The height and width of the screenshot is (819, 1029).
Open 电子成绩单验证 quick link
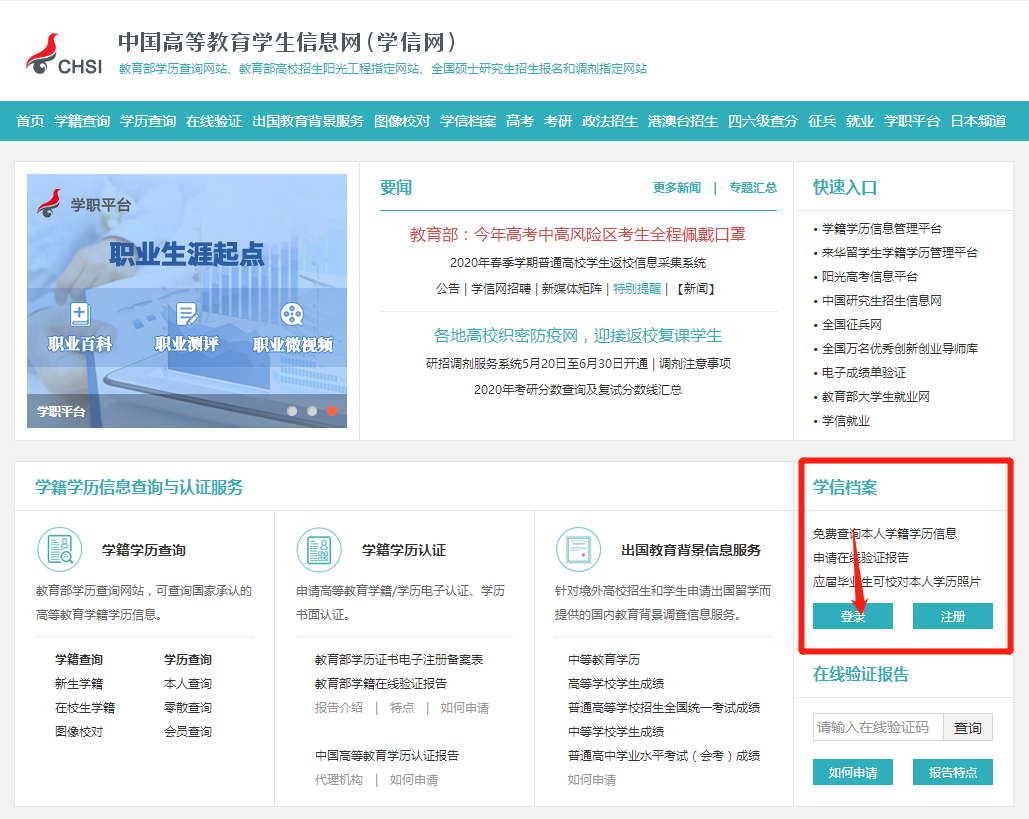click(864, 373)
